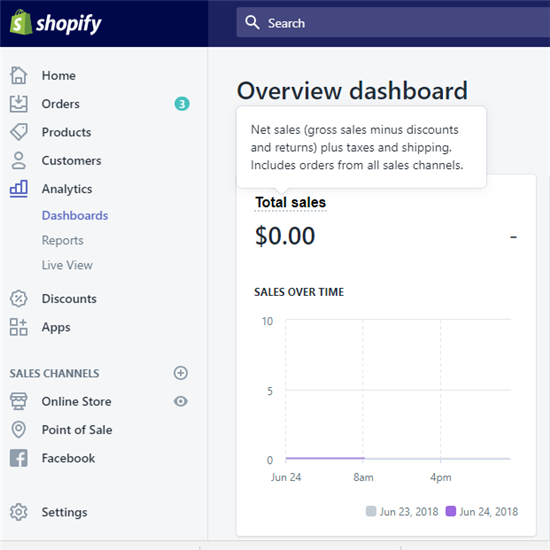550x550 pixels.
Task: Click the Point of Sale pin icon
Action: tap(19, 430)
